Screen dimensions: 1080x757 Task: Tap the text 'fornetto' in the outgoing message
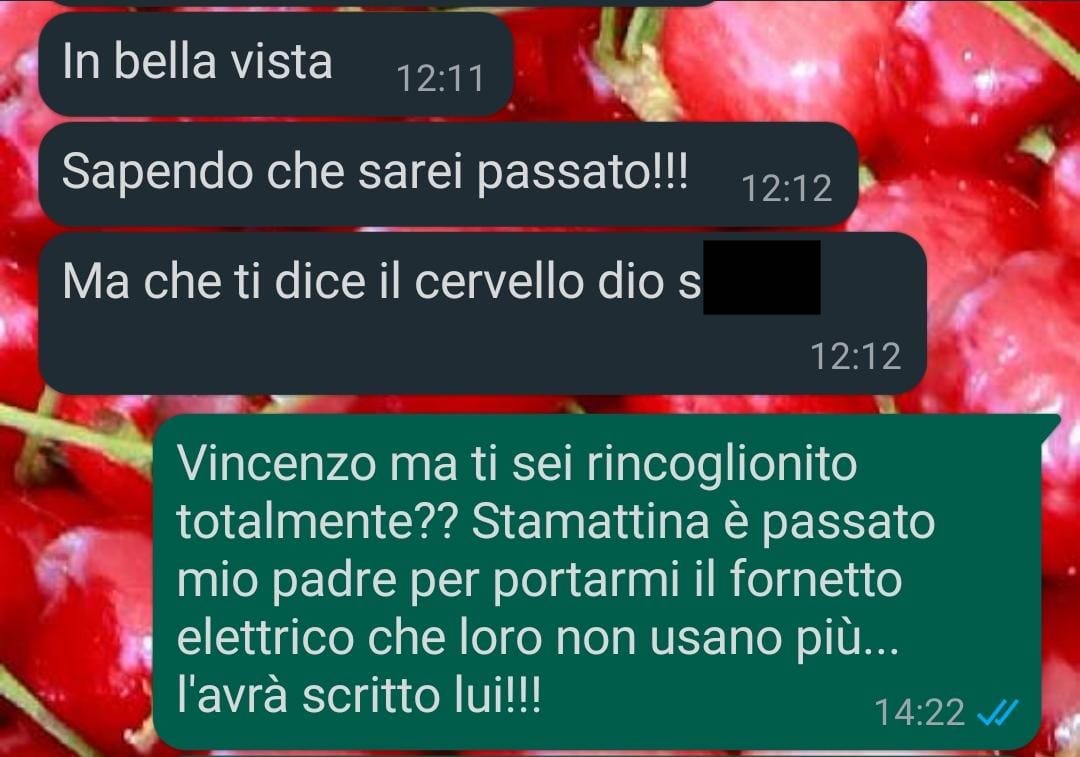[816, 579]
